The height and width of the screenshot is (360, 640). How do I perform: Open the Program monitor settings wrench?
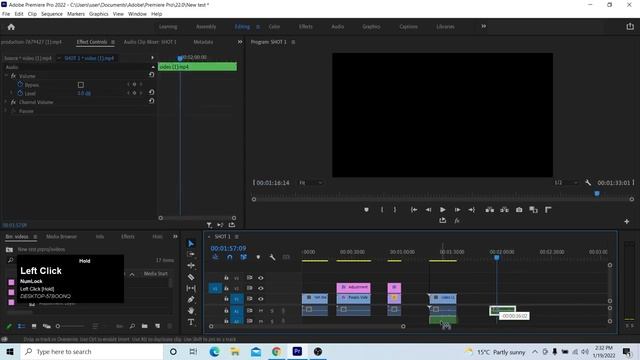coord(588,183)
